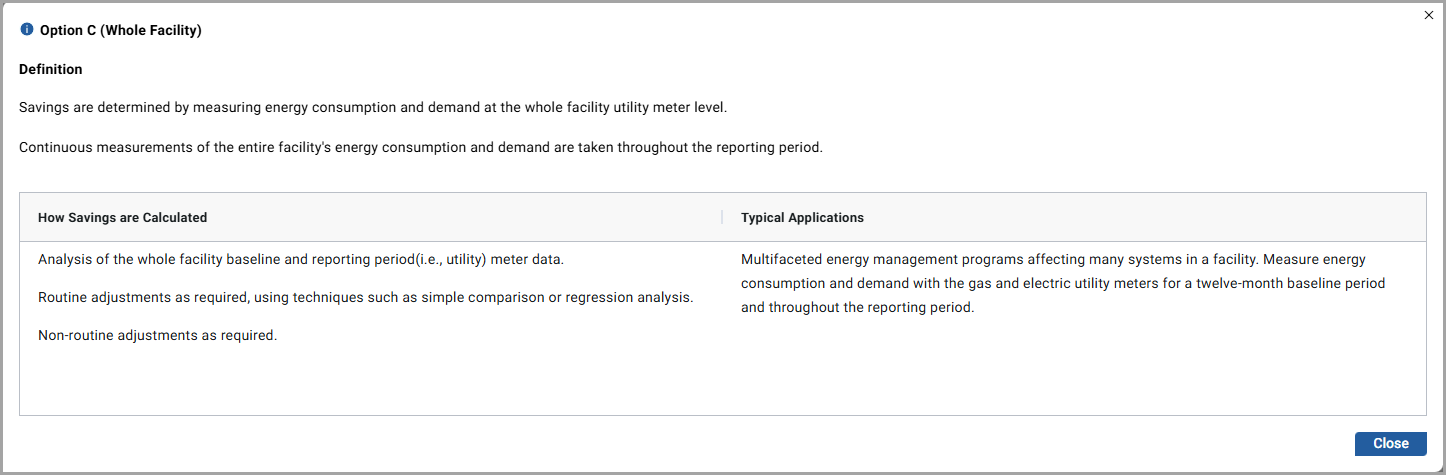This screenshot has height=475, width=1446.
Task: Dismiss the dialog with the top-right X icon
Action: (x=1429, y=15)
